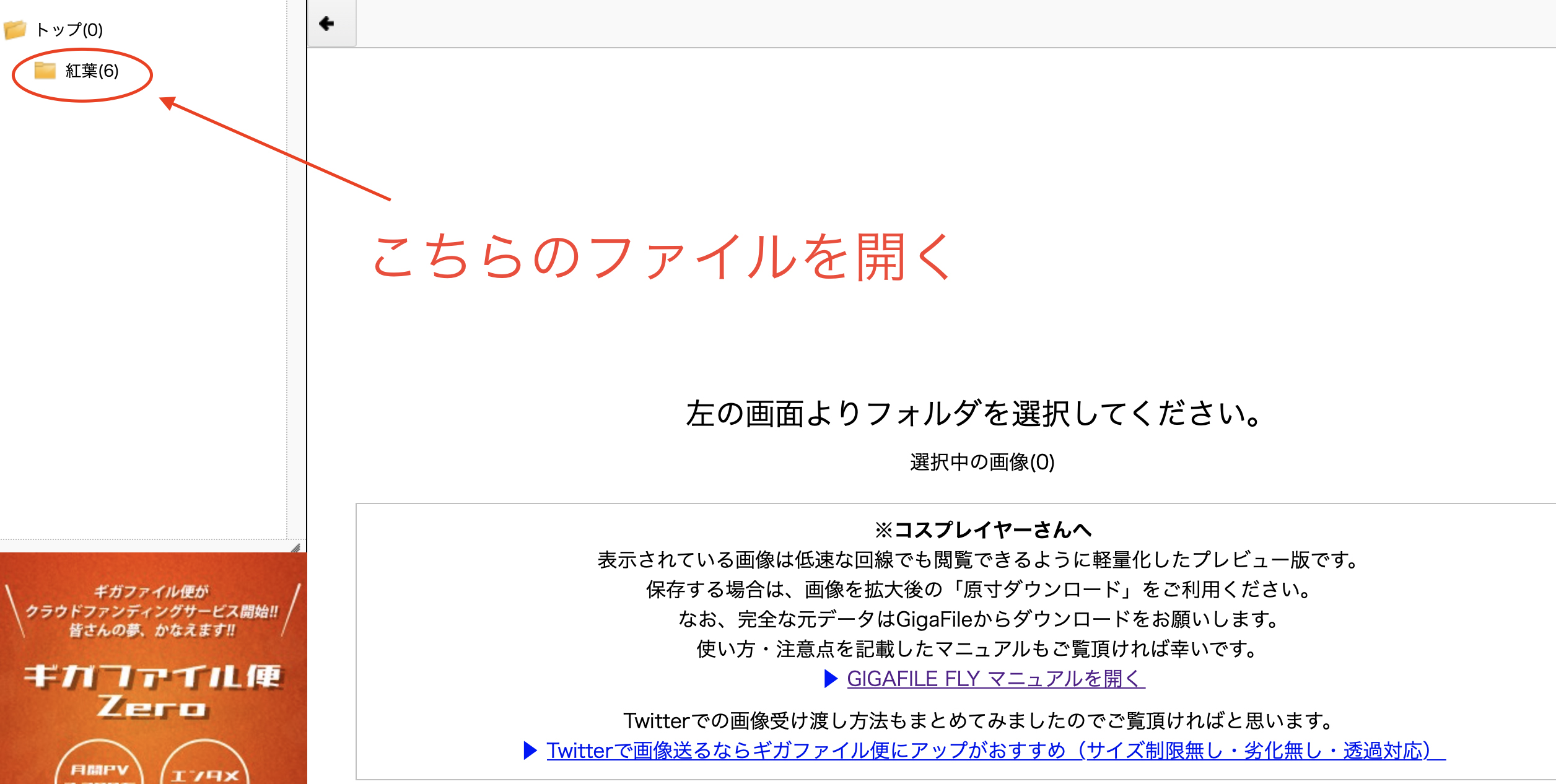The width and height of the screenshot is (1556, 784).
Task: Click the blue triangle before Twitter link
Action: point(530,751)
